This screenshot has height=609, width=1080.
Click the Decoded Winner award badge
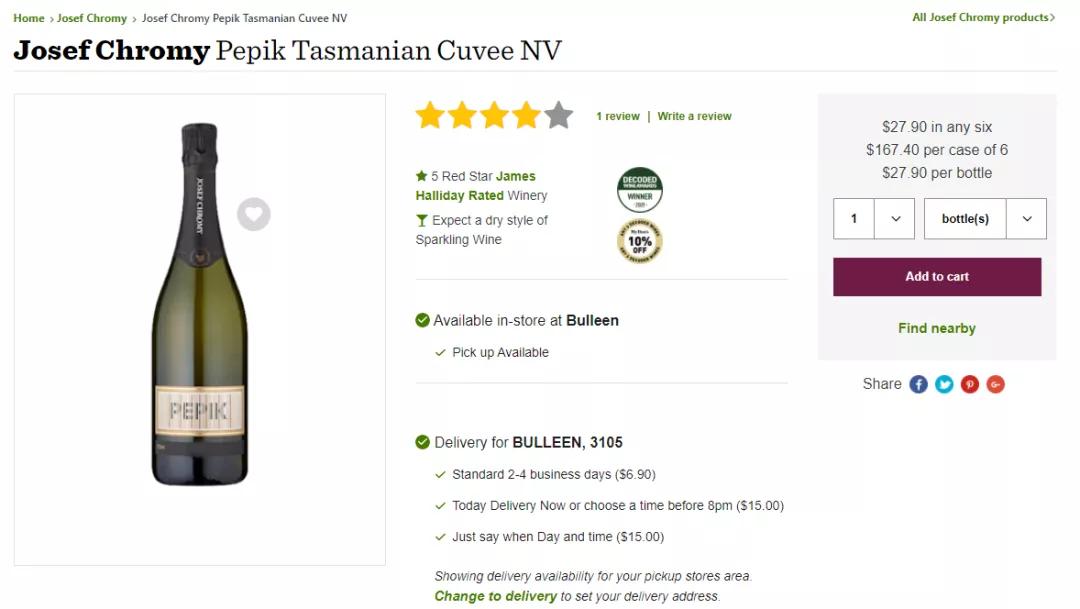click(639, 190)
